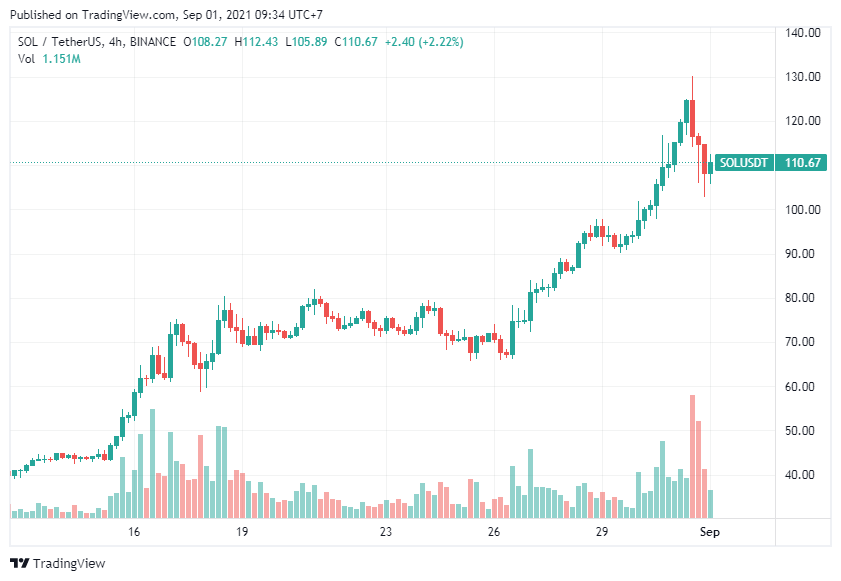Click the 100.00 price axis label

(803, 210)
